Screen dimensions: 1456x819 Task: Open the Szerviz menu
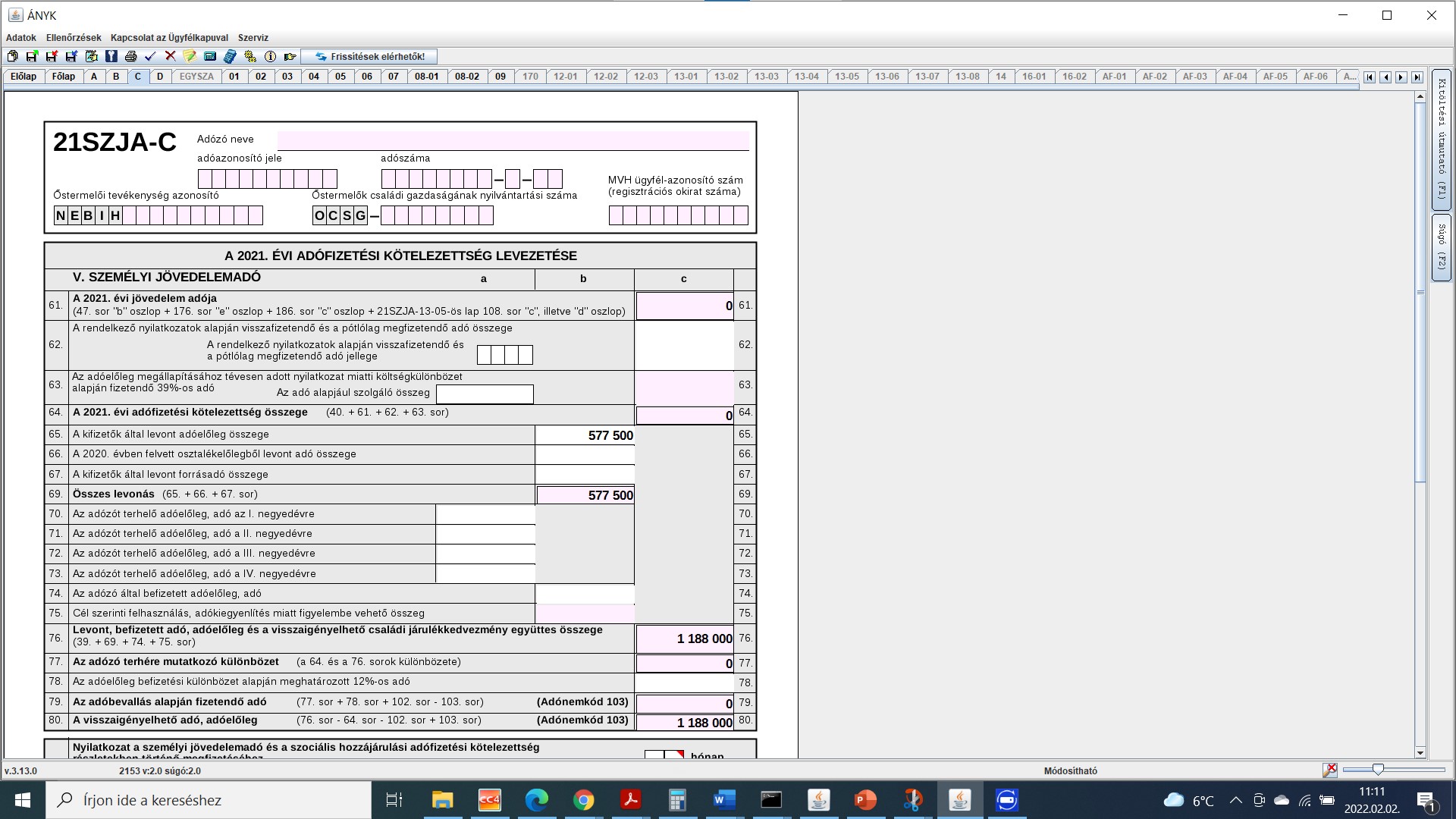[253, 37]
